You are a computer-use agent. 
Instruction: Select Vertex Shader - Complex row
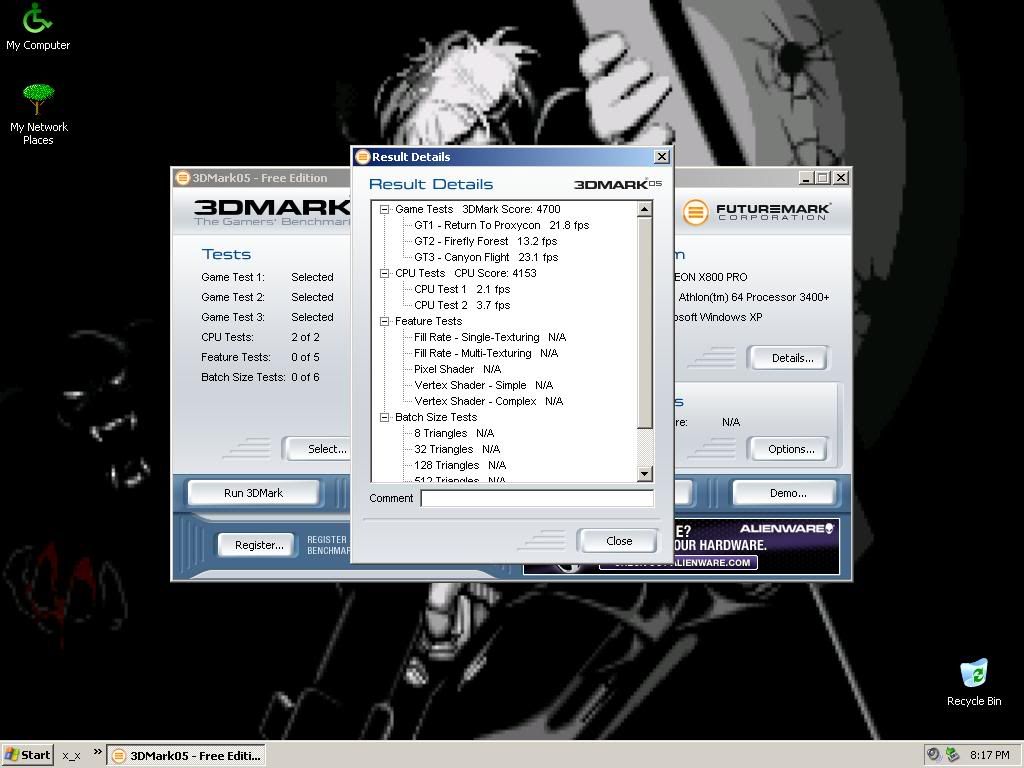(x=488, y=401)
